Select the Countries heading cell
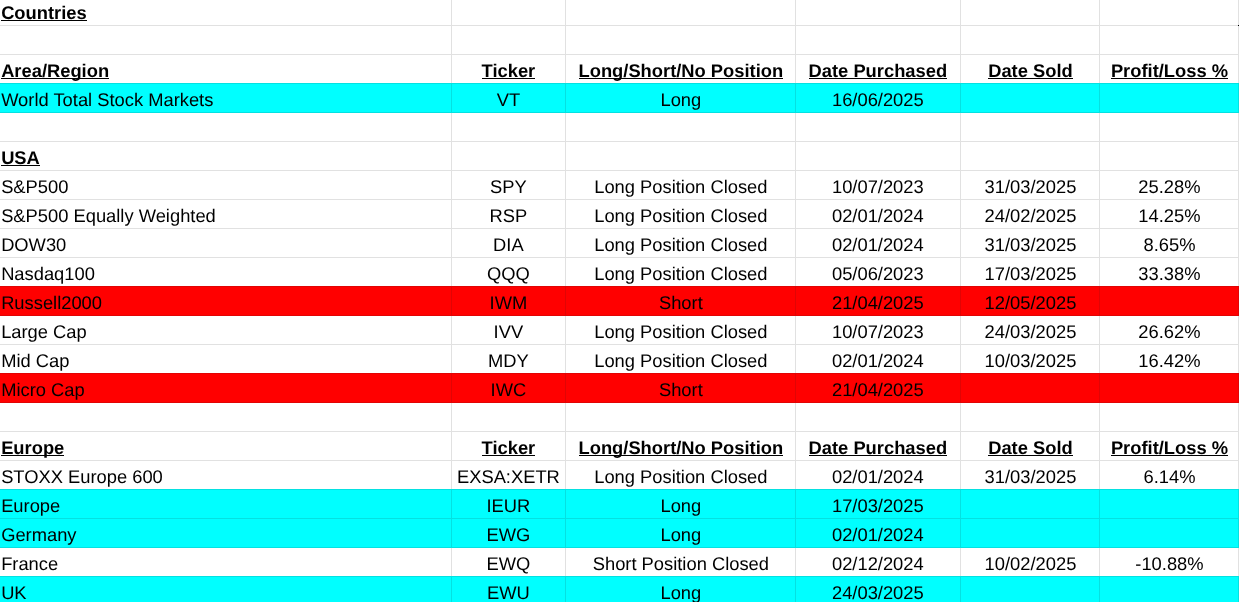 tap(44, 13)
